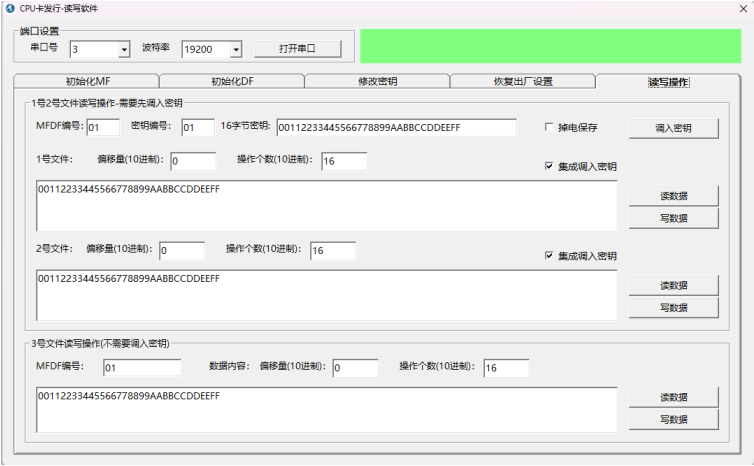Image resolution: width=754 pixels, height=466 pixels.
Task: Toggle the 掉电保存 checkbox
Action: [549, 127]
